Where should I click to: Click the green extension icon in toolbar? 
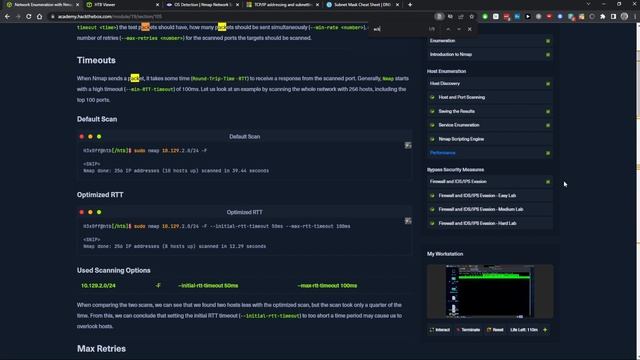pos(485,17)
